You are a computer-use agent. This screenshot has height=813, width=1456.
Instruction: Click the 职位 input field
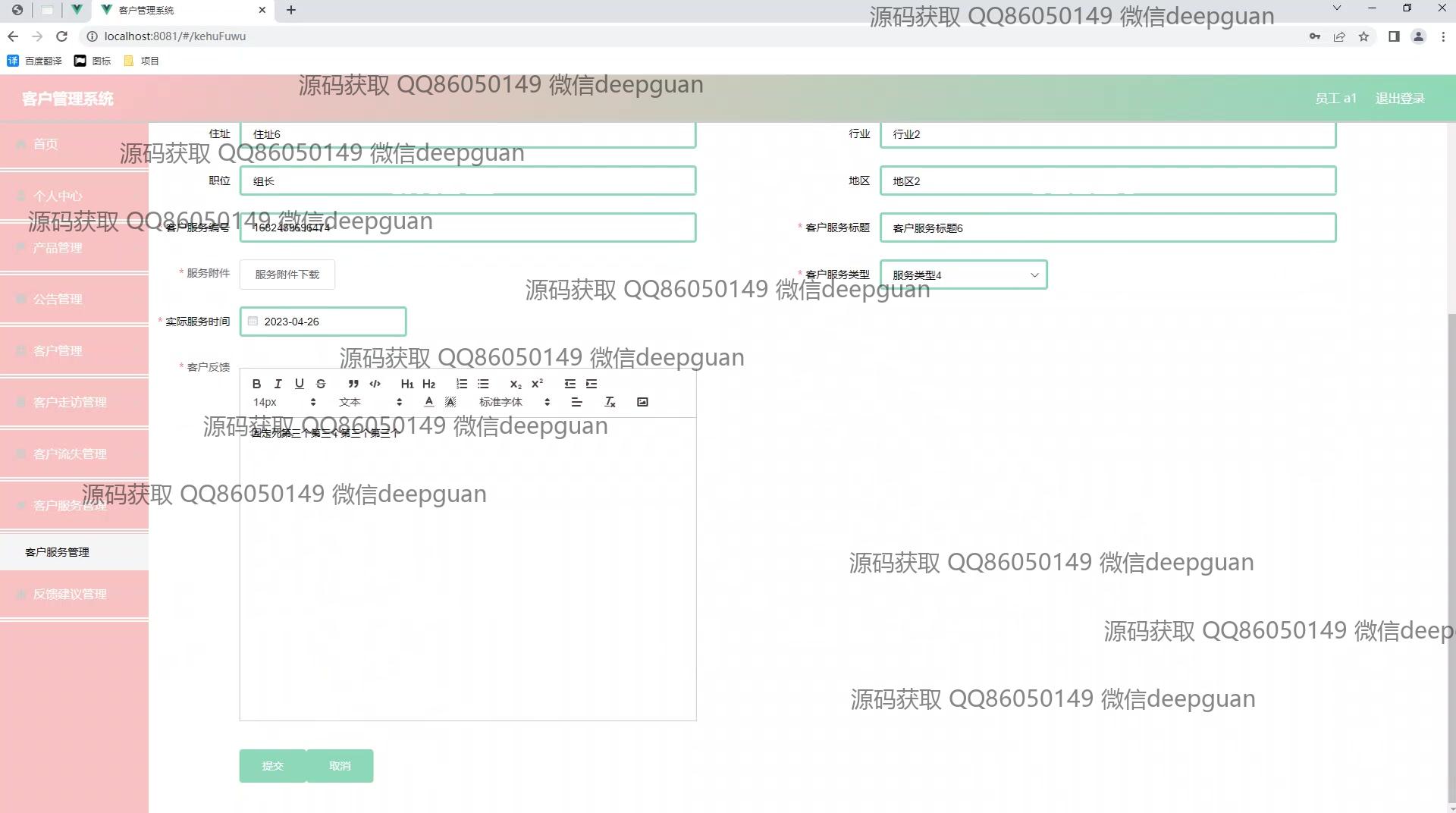coord(468,180)
